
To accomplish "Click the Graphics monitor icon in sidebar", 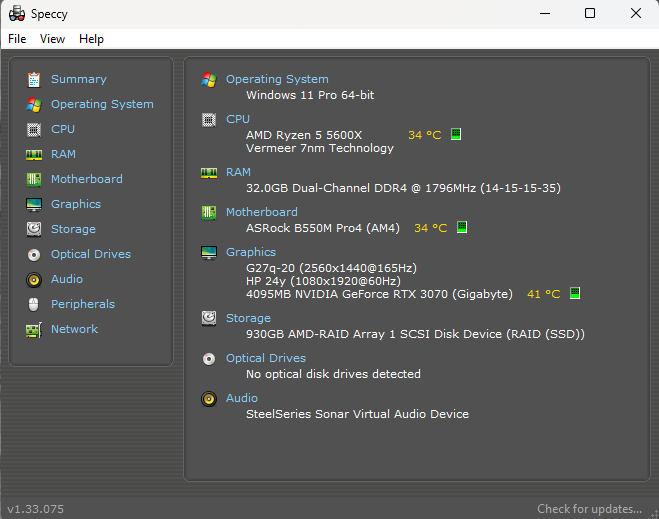I will coord(34,204).
